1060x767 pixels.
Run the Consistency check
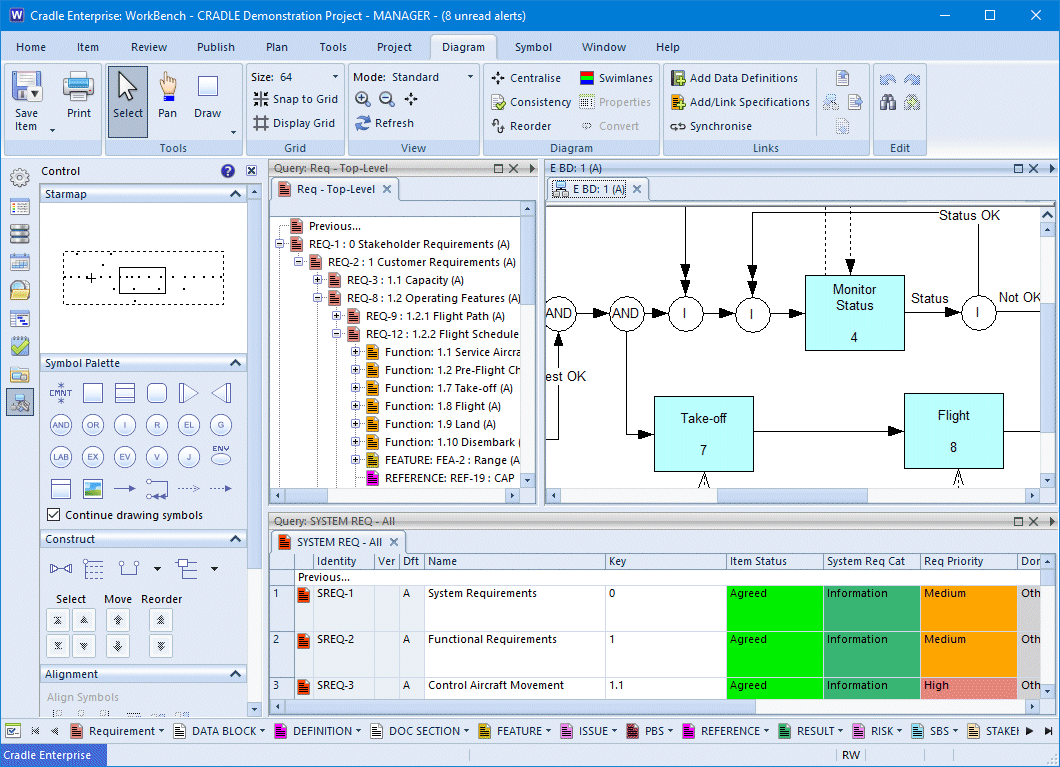(531, 102)
